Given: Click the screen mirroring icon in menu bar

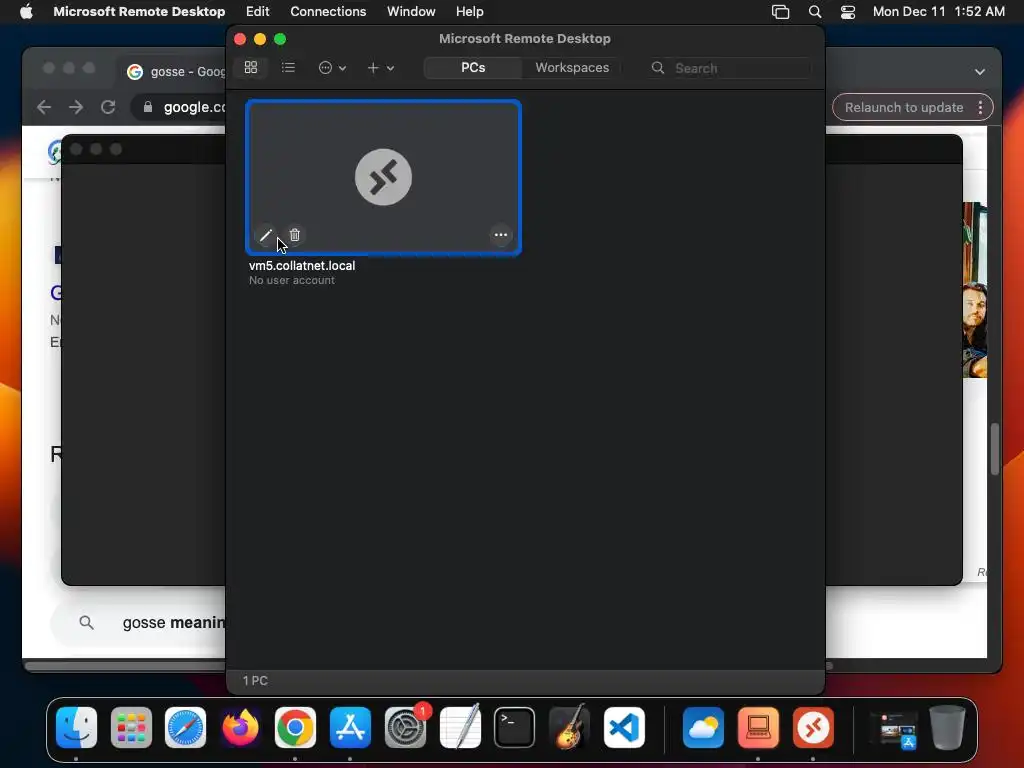Looking at the screenshot, I should [780, 12].
